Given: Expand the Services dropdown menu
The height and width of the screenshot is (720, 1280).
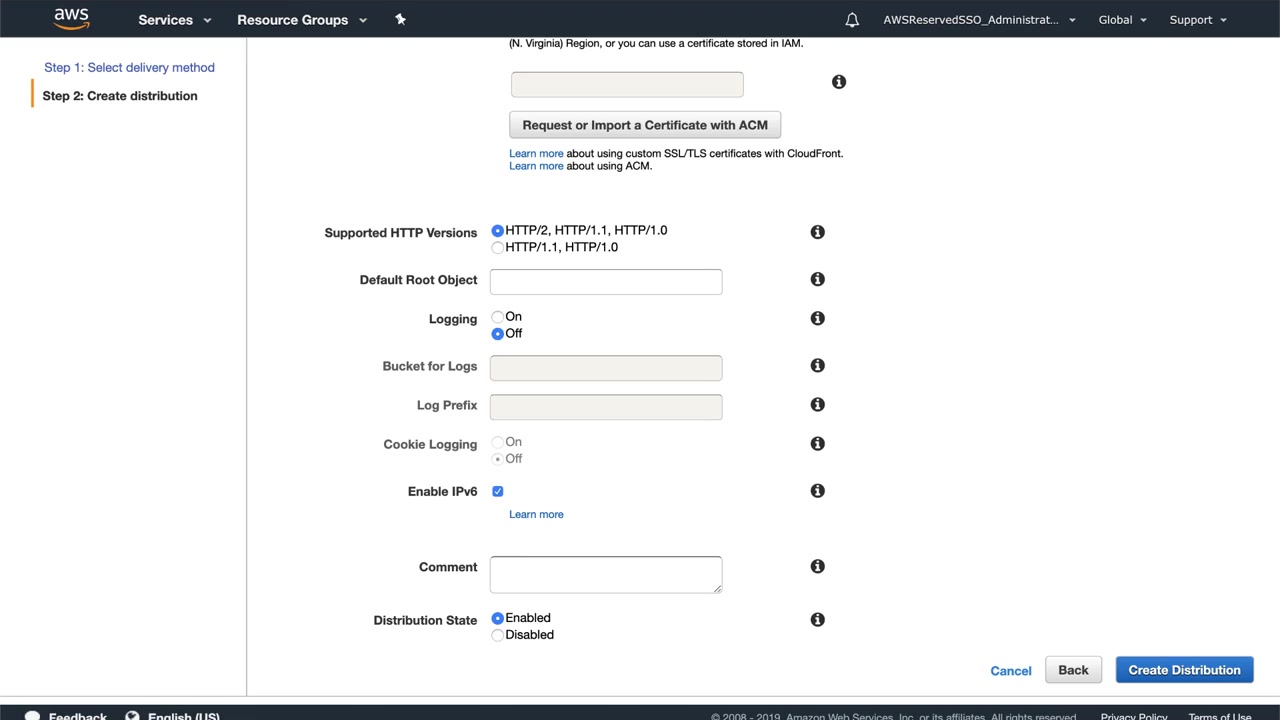Looking at the screenshot, I should [175, 20].
